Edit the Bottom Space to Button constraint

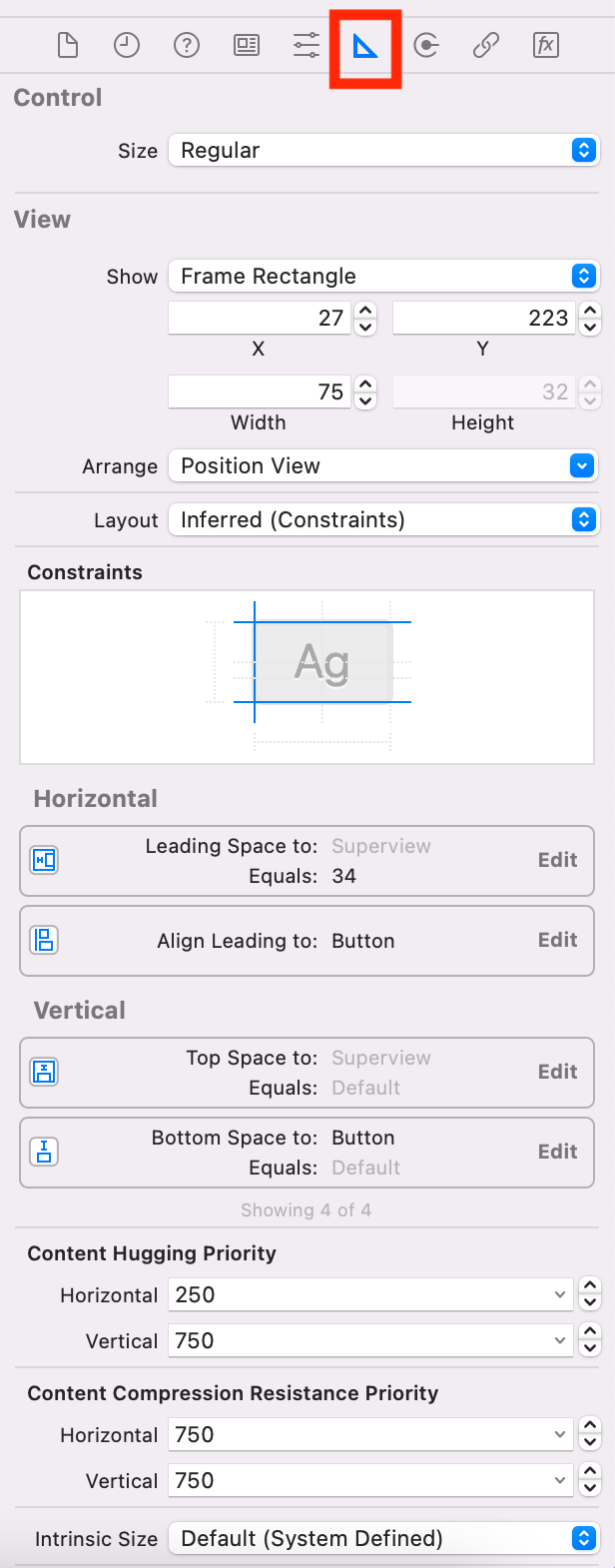click(557, 1152)
